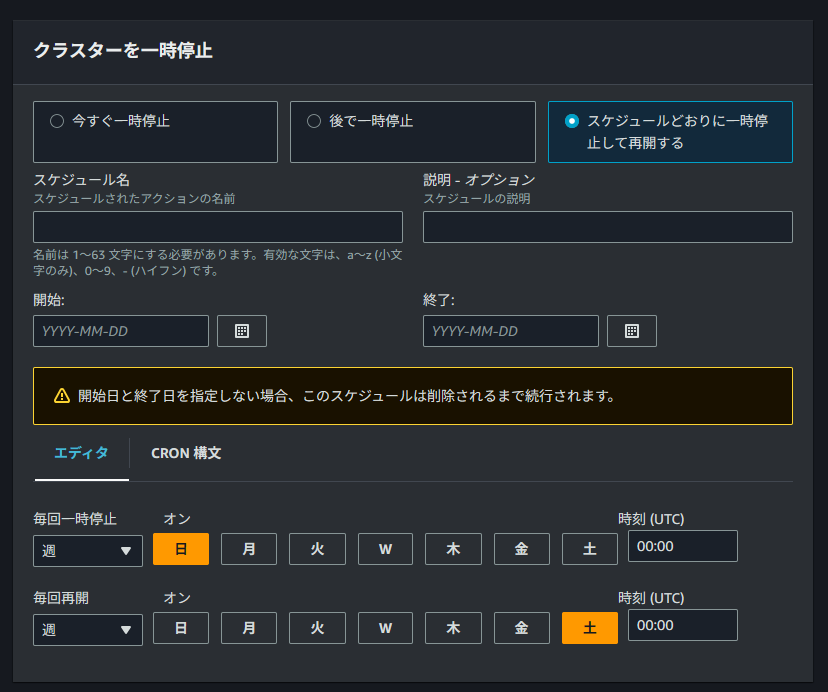
Task: Switch to the エディタ tab
Action: click(81, 453)
